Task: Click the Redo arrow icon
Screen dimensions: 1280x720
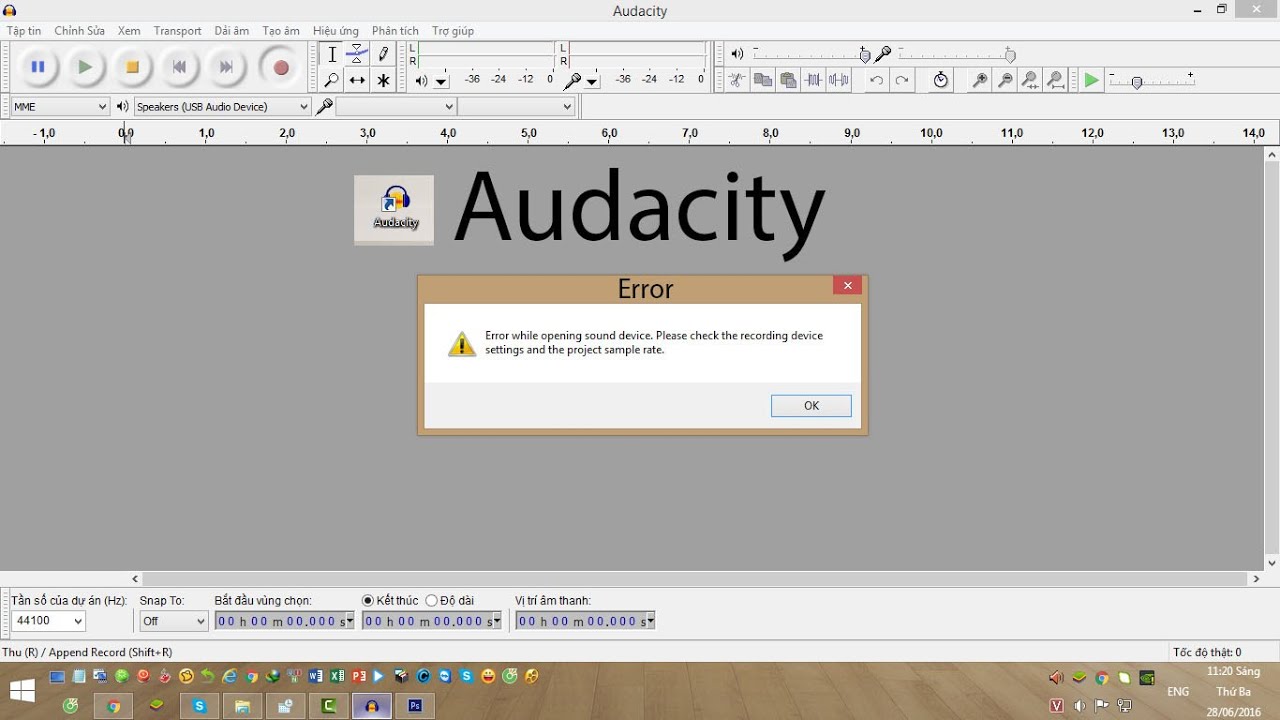Action: tap(902, 80)
